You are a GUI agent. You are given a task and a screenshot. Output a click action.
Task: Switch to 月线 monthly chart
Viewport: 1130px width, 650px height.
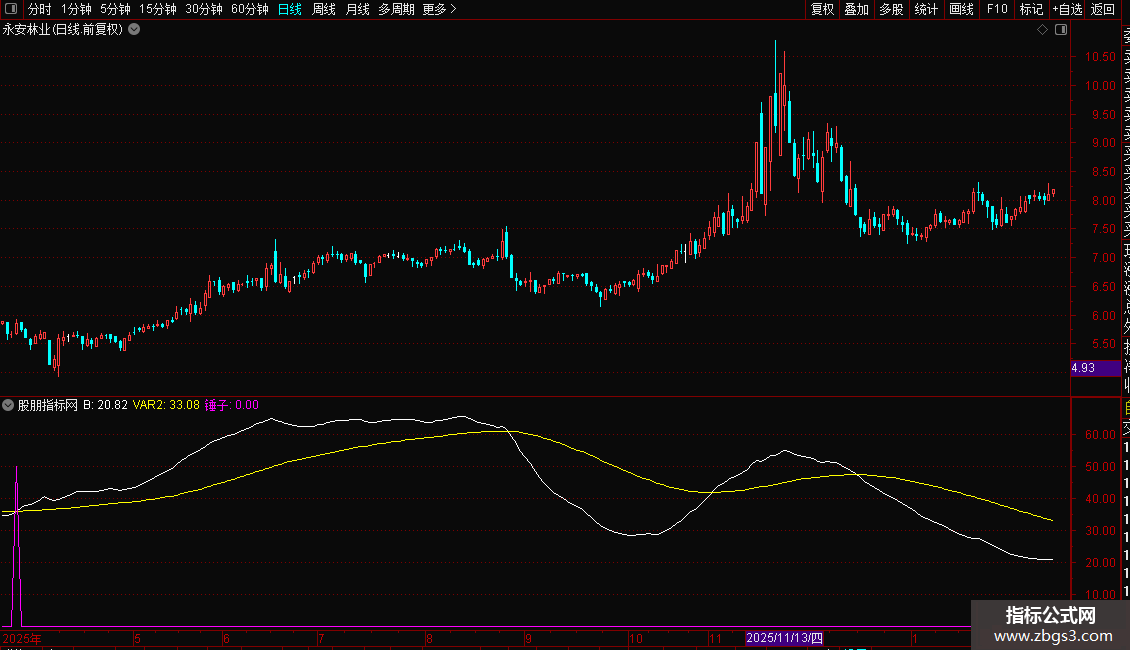pos(357,9)
